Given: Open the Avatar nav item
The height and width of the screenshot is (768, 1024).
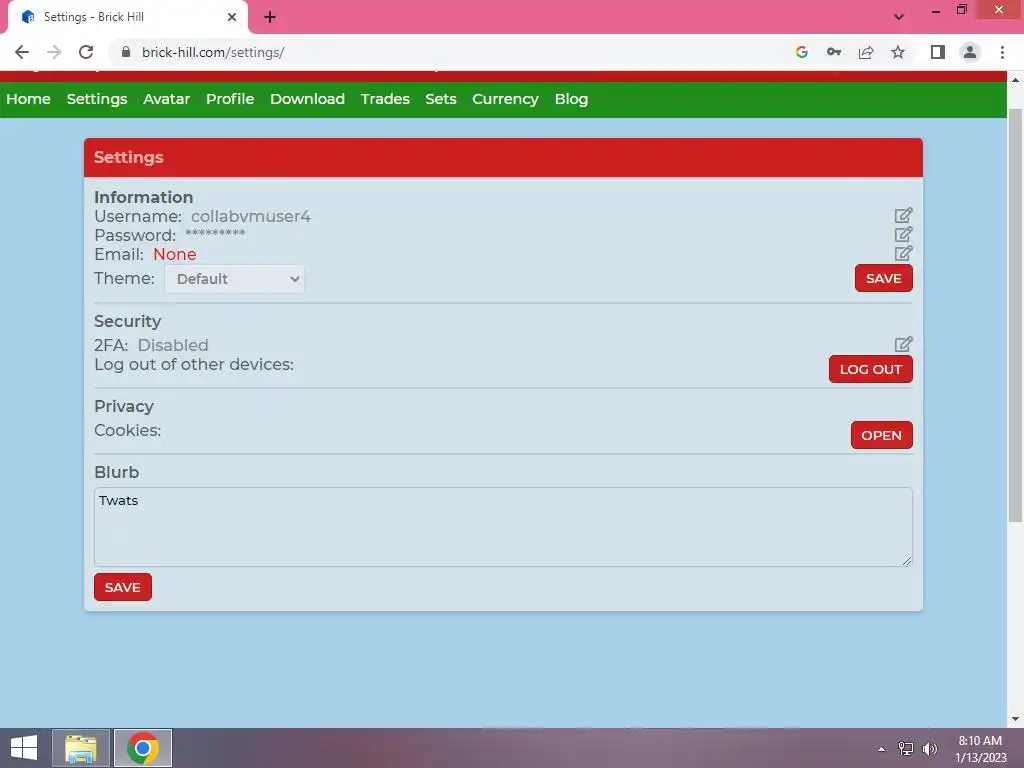Looking at the screenshot, I should (x=167, y=99).
